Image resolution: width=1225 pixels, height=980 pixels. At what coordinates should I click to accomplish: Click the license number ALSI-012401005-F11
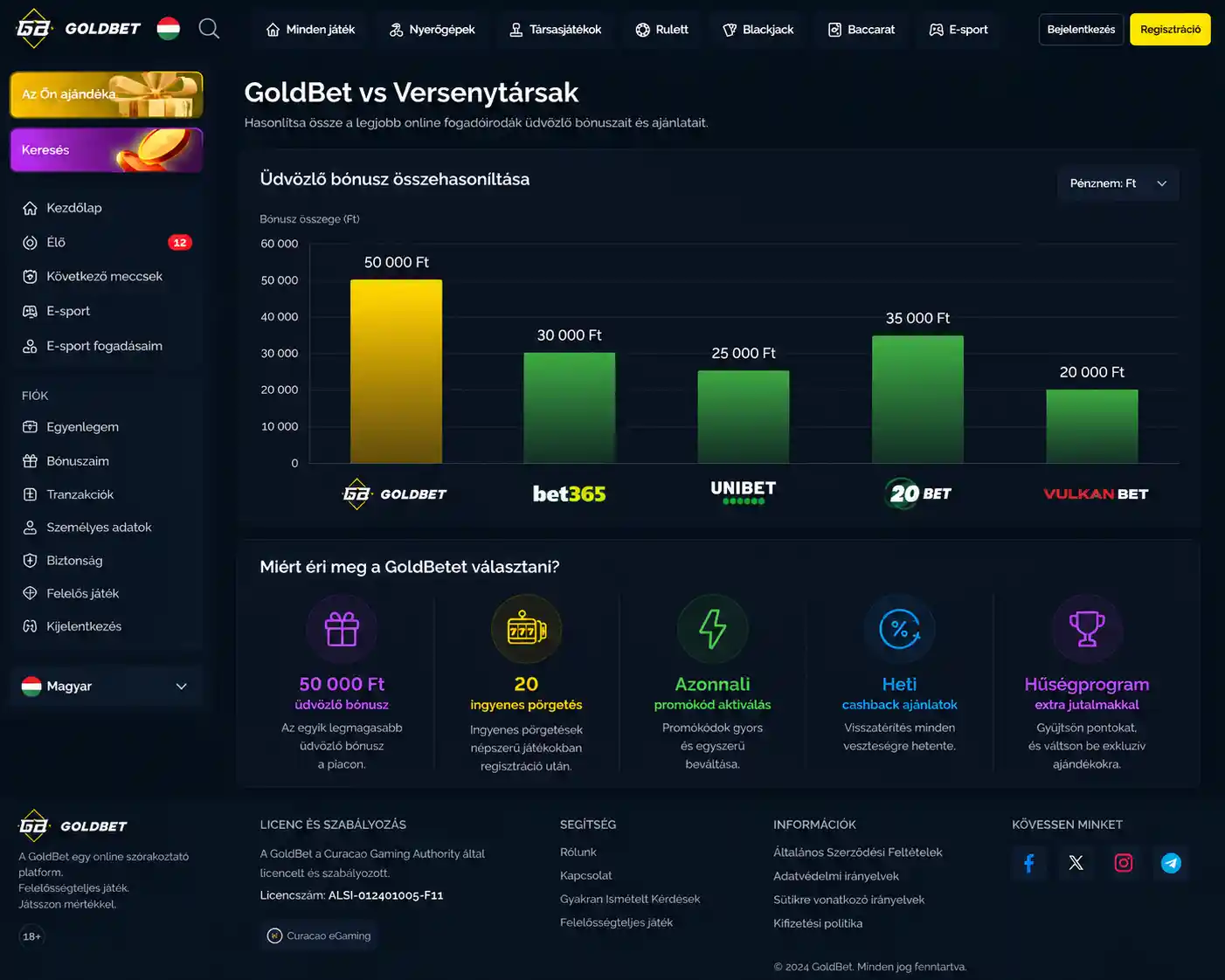click(x=385, y=895)
